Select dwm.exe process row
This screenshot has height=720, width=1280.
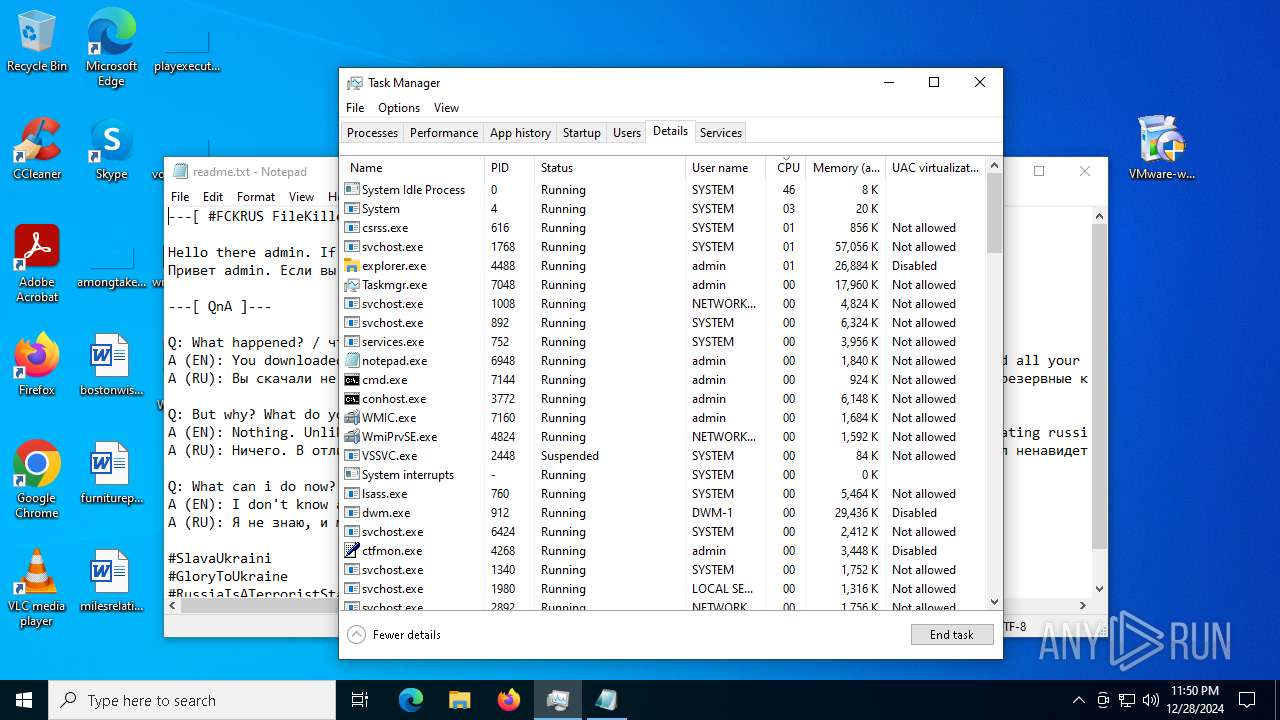point(665,513)
